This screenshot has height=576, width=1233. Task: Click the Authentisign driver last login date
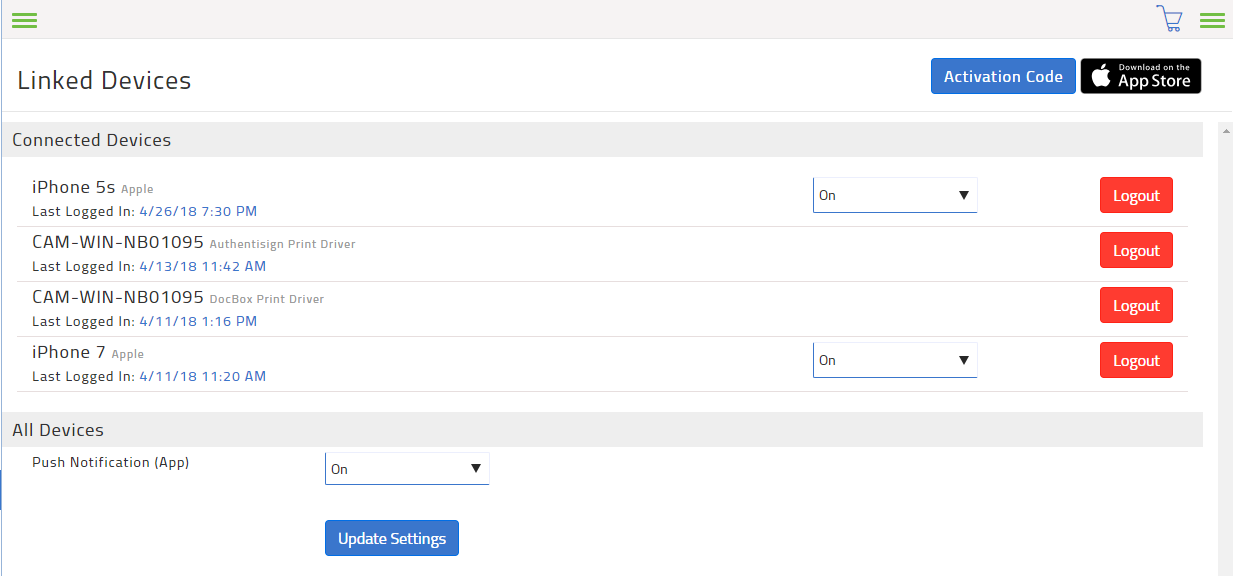(202, 267)
